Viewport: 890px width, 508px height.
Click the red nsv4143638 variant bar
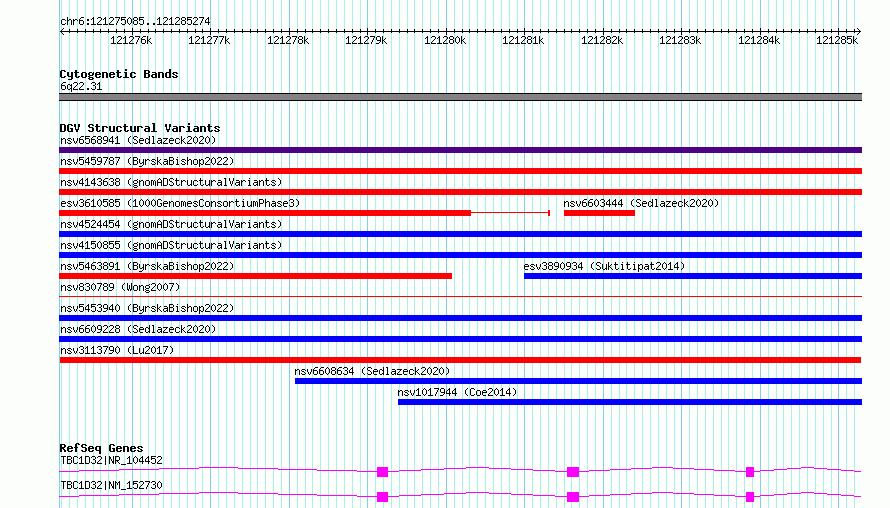[x=460, y=192]
